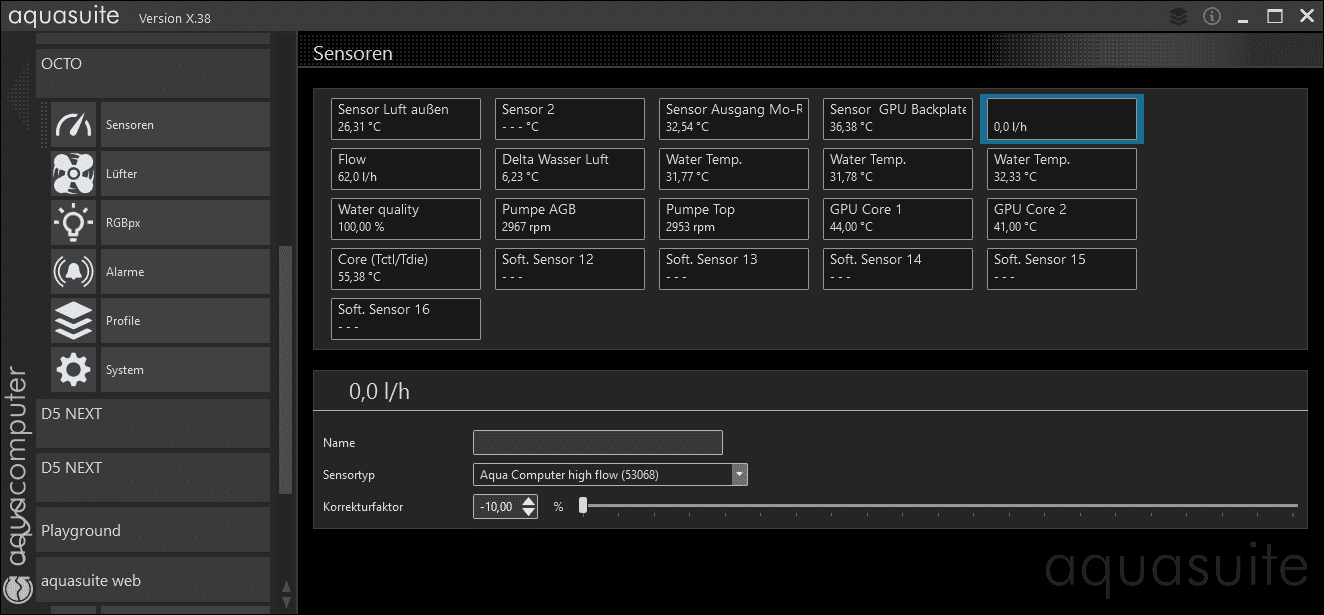Select the Delta Wasser Luft tile

(x=570, y=169)
